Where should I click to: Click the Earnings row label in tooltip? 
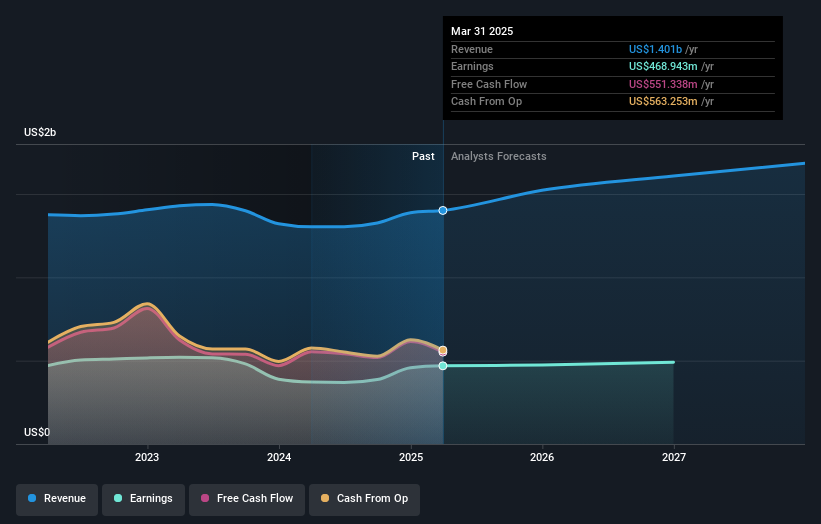click(x=472, y=66)
